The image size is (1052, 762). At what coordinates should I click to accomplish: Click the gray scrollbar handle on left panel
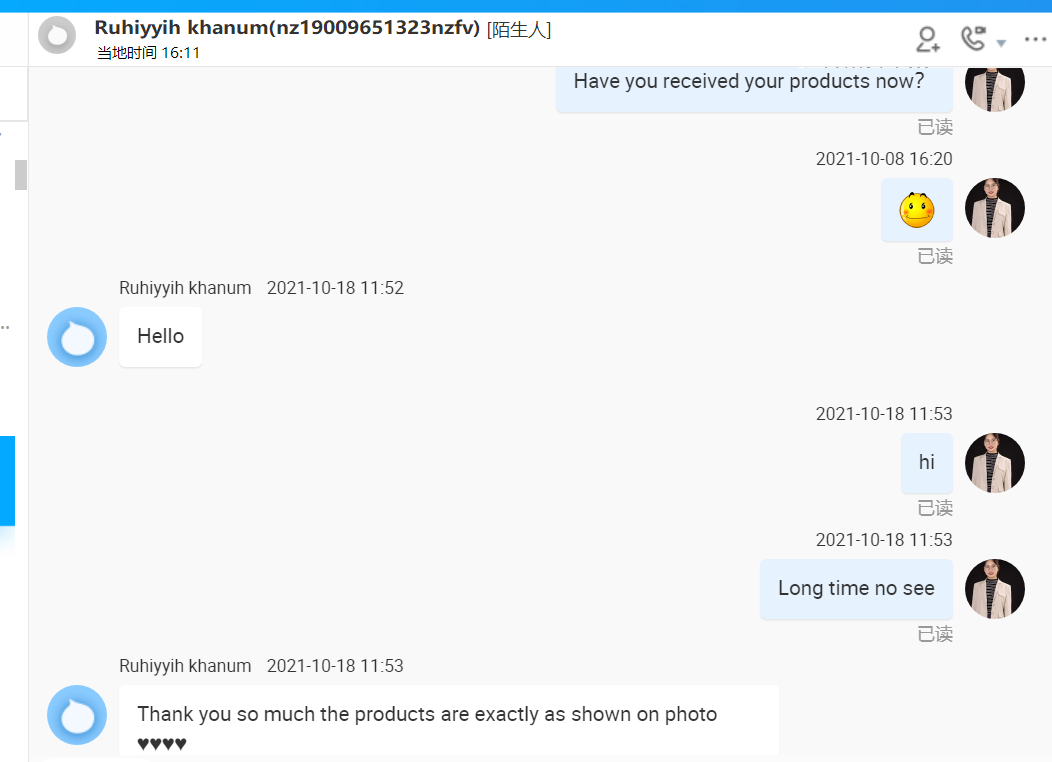pyautogui.click(x=20, y=174)
